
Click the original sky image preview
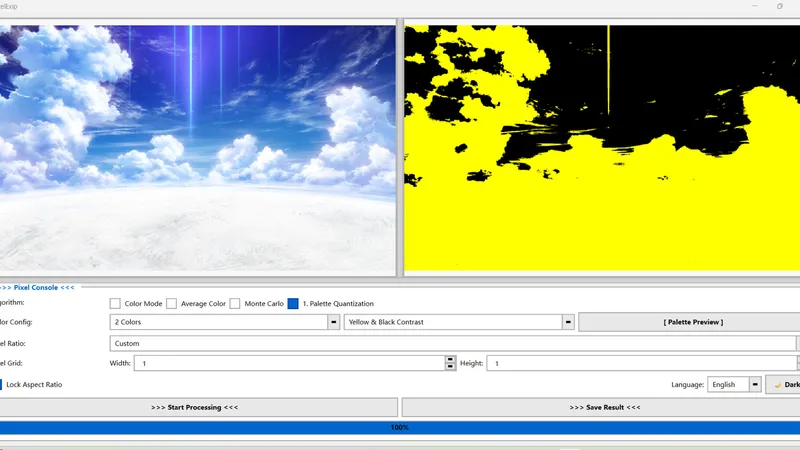click(198, 150)
